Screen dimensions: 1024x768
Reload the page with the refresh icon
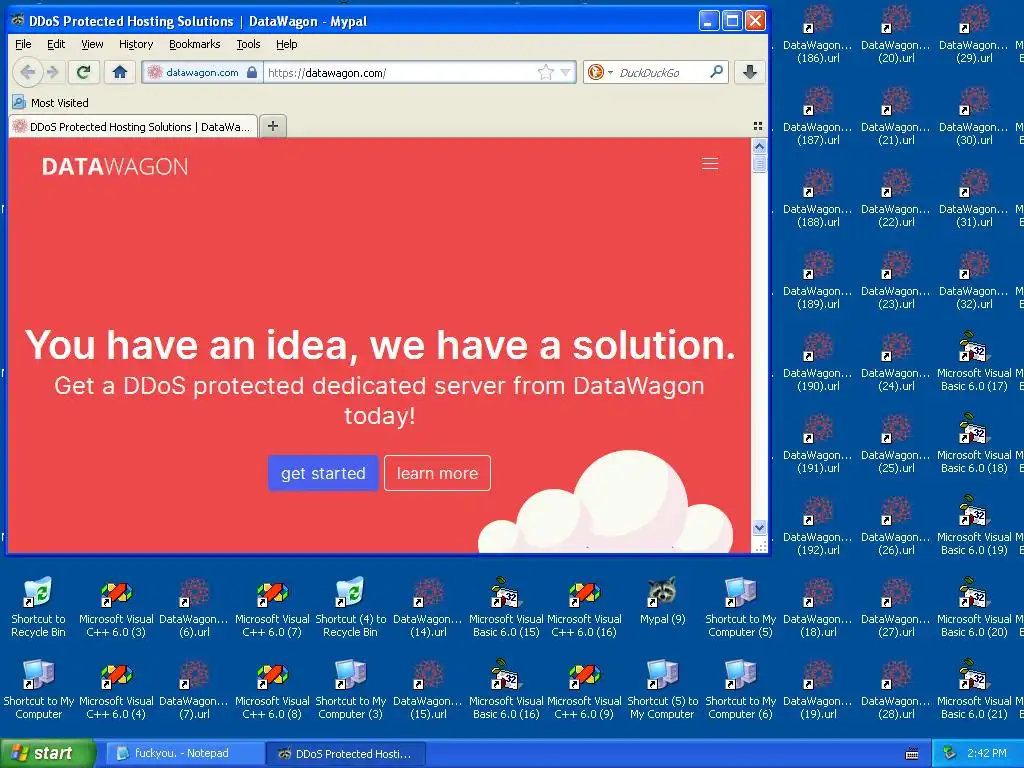click(84, 72)
